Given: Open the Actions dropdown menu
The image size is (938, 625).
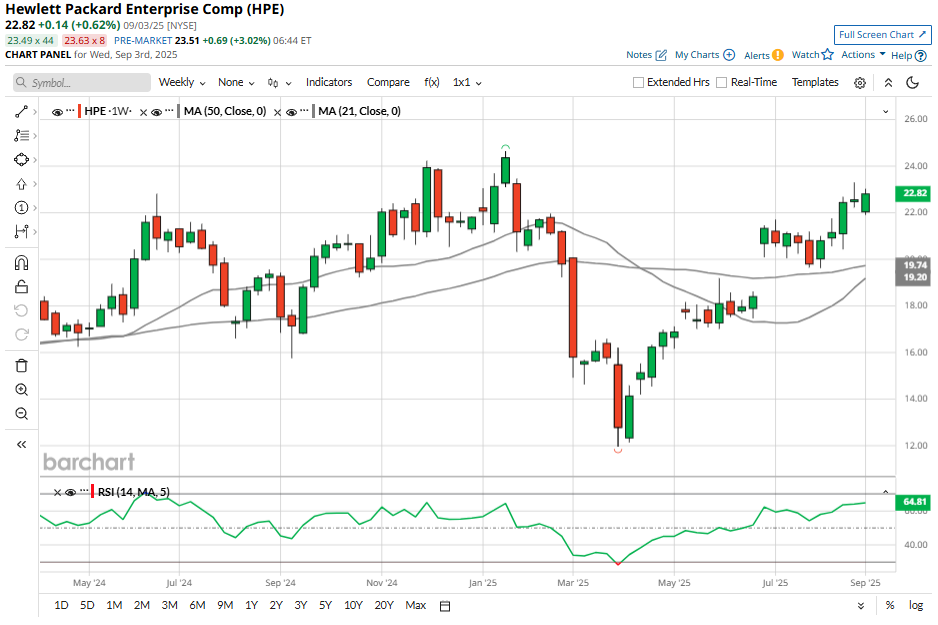Looking at the screenshot, I should click(863, 54).
